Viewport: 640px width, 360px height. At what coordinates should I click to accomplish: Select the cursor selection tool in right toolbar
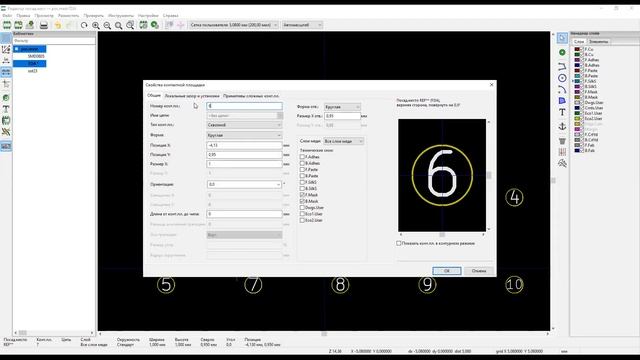click(x=562, y=38)
